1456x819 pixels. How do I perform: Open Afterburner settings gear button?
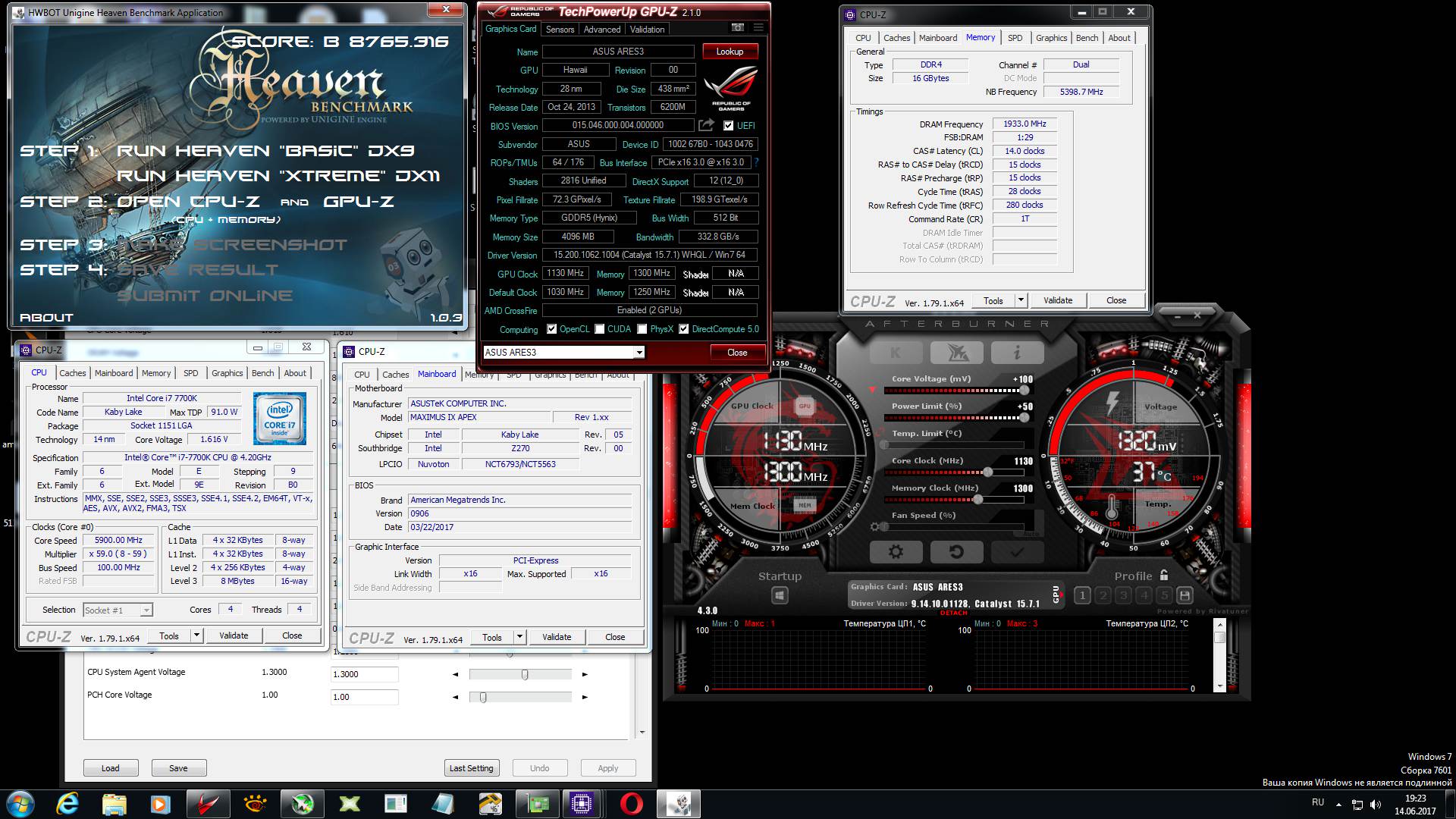click(x=896, y=552)
